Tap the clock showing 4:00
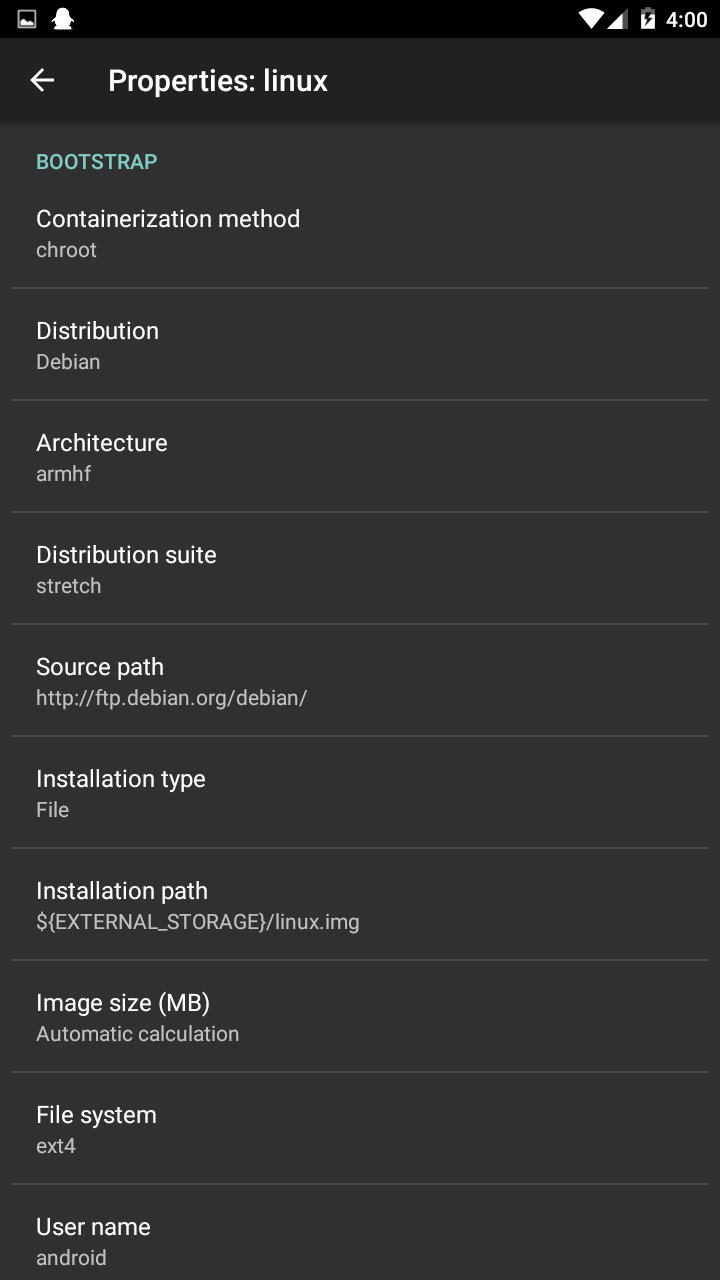The width and height of the screenshot is (720, 1280). click(686, 20)
